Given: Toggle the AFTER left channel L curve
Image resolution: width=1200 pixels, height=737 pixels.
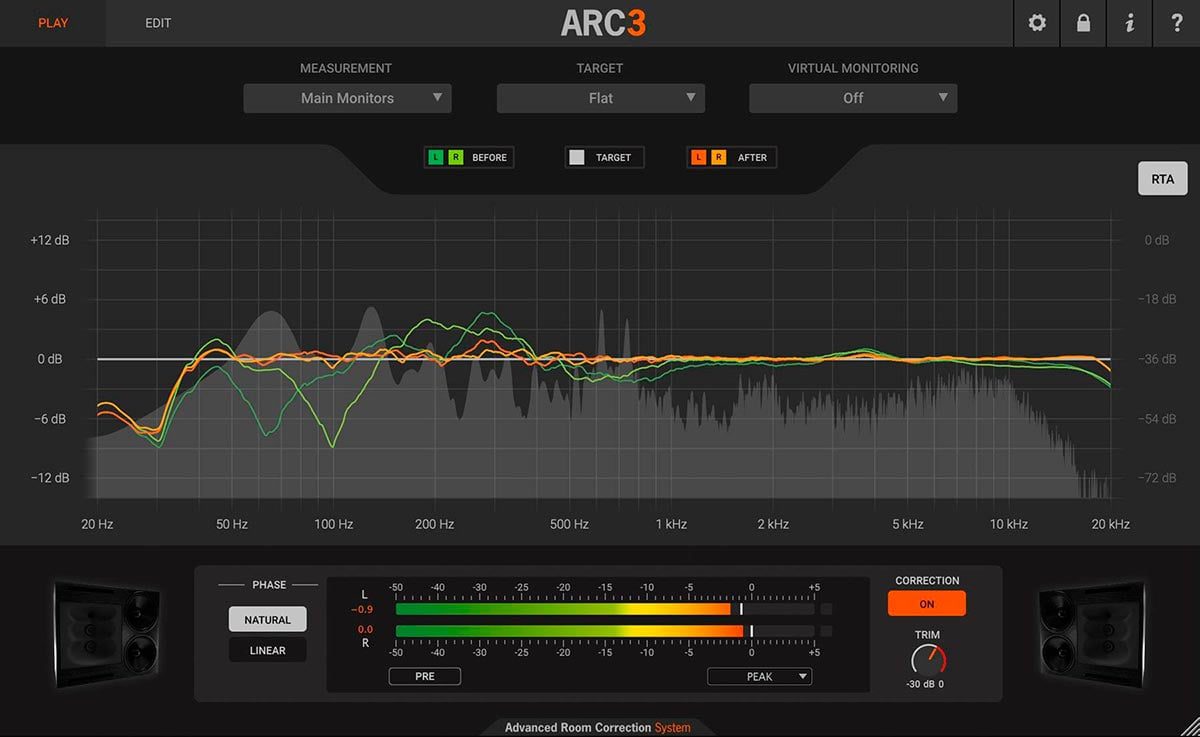Looking at the screenshot, I should pyautogui.click(x=698, y=157).
